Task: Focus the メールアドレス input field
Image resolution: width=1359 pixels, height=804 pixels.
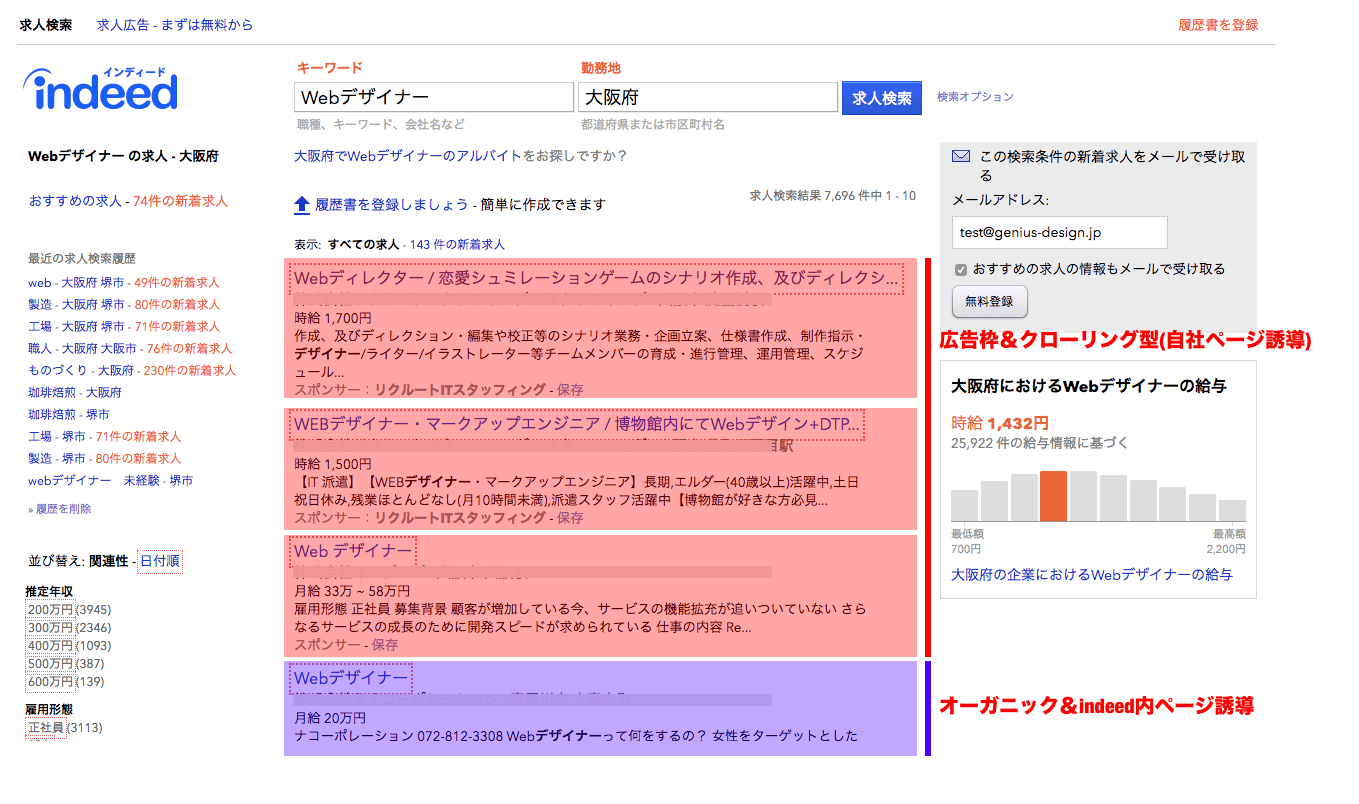Action: 1059,232
